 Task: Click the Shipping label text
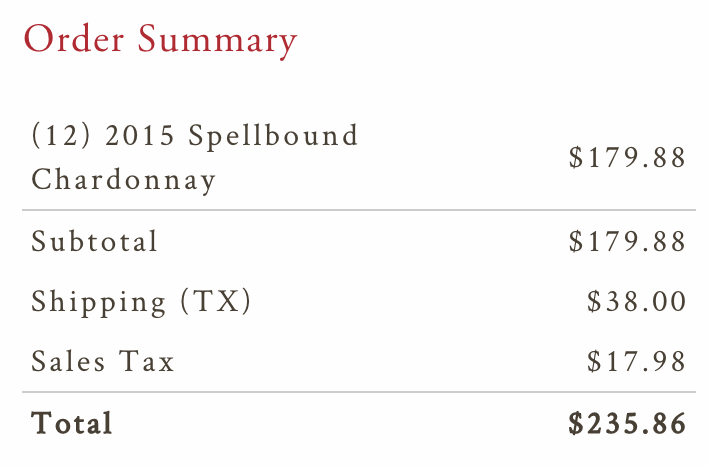(x=99, y=301)
